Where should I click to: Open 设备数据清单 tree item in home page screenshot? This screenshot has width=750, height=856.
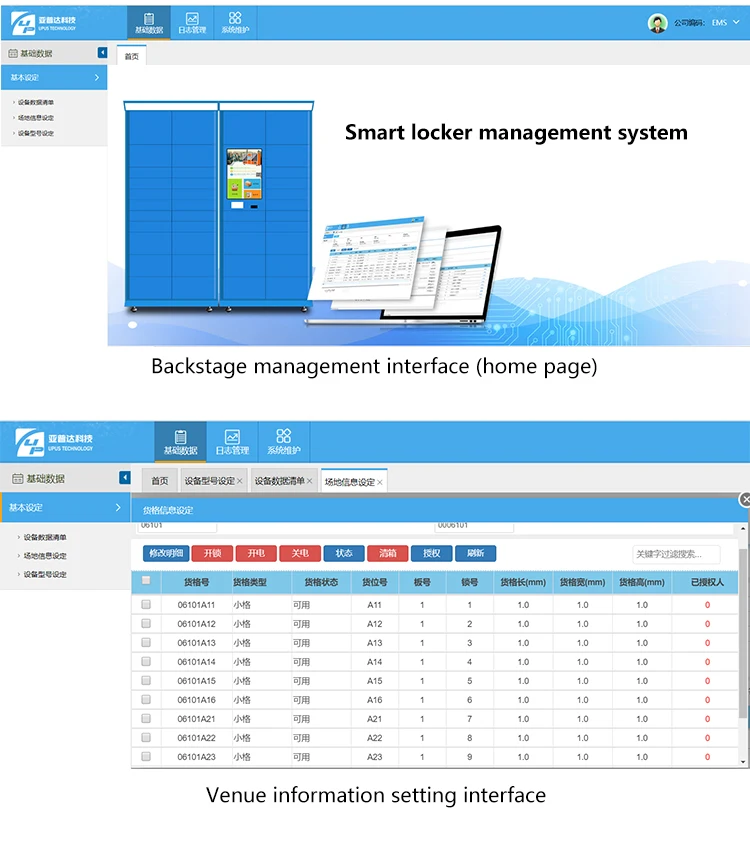35,102
